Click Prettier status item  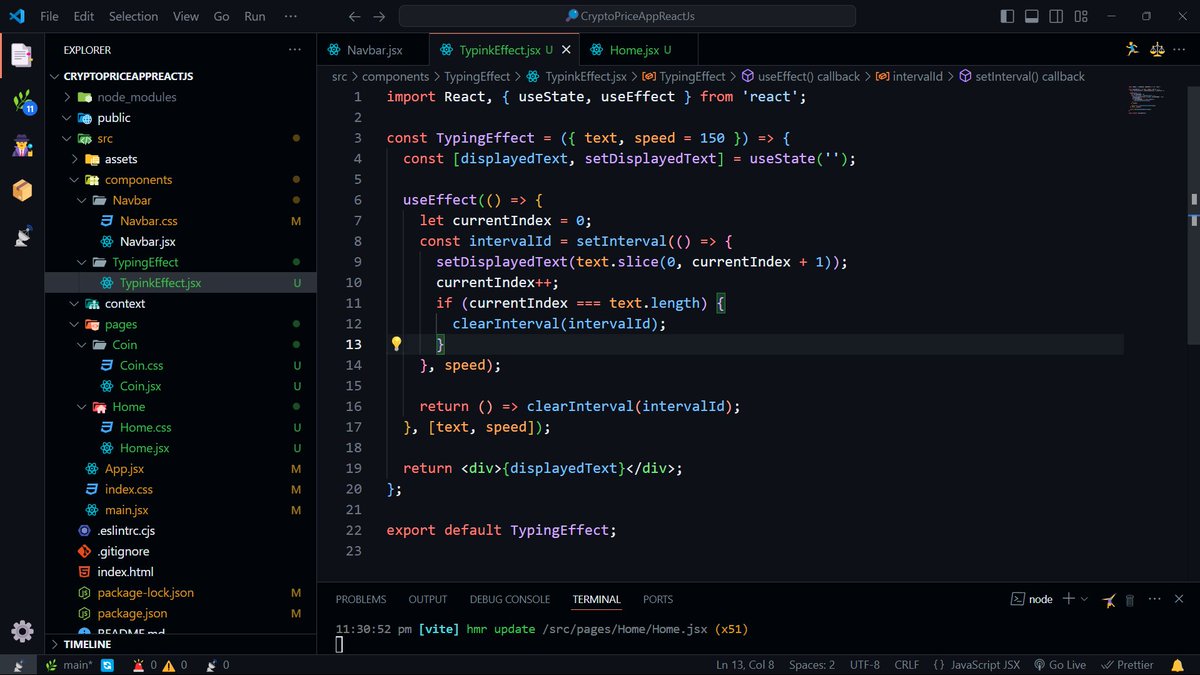point(1127,665)
